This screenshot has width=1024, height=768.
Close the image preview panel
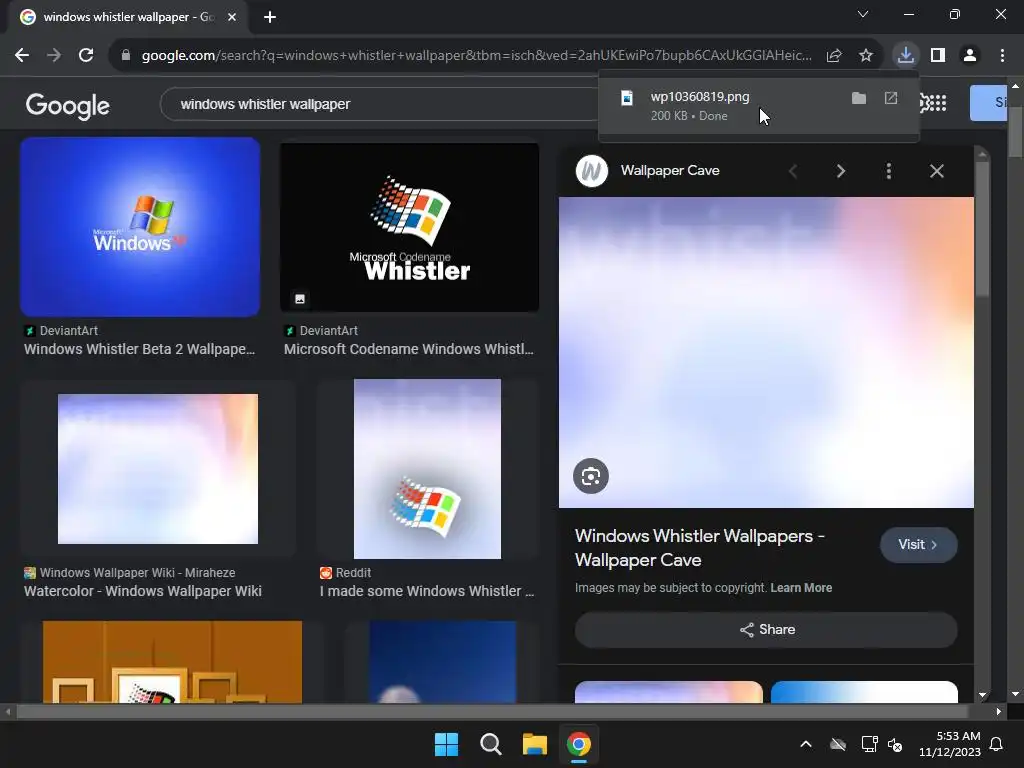pos(936,171)
